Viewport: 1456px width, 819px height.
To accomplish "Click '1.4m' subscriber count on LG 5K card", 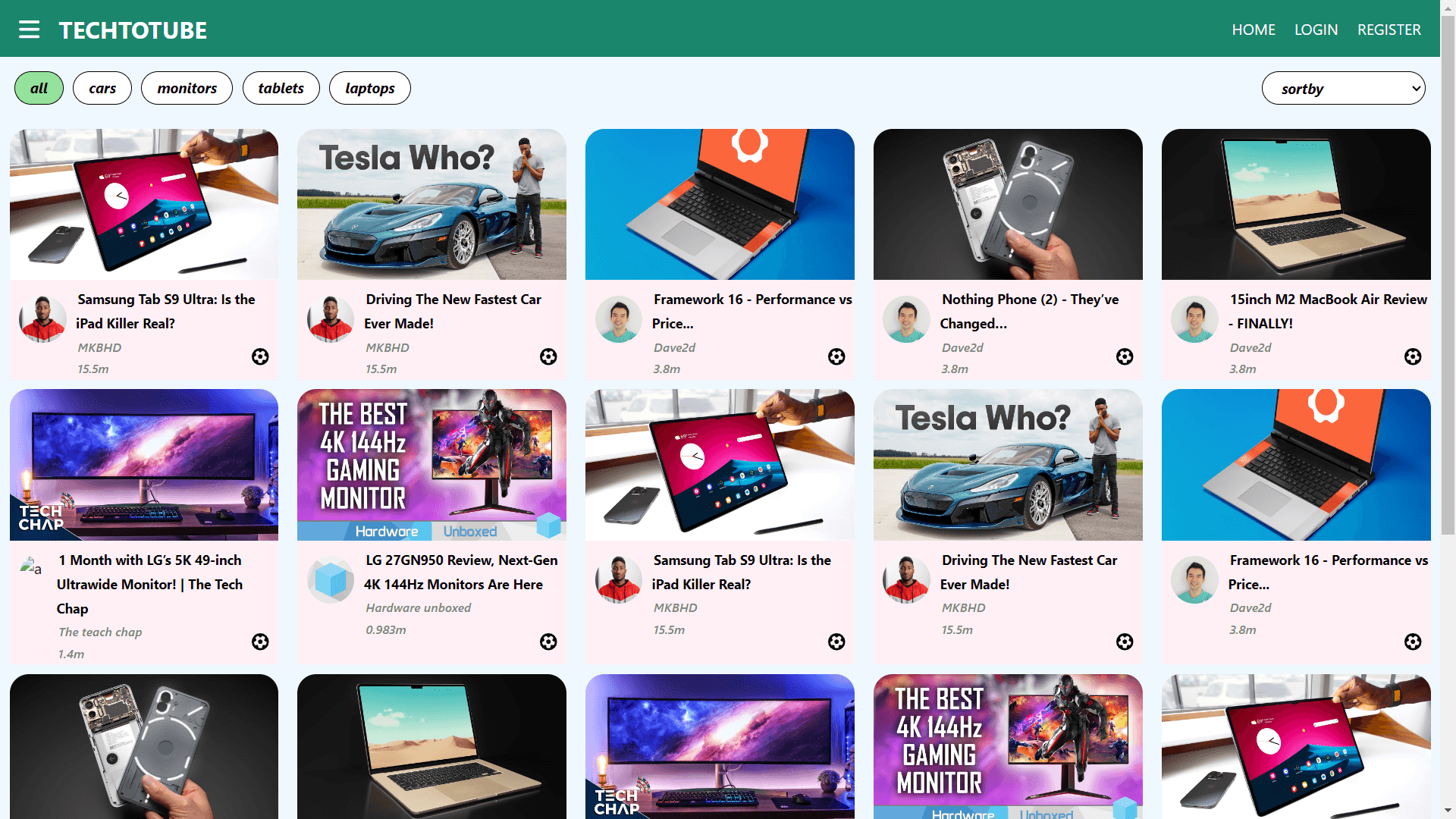I will (71, 654).
